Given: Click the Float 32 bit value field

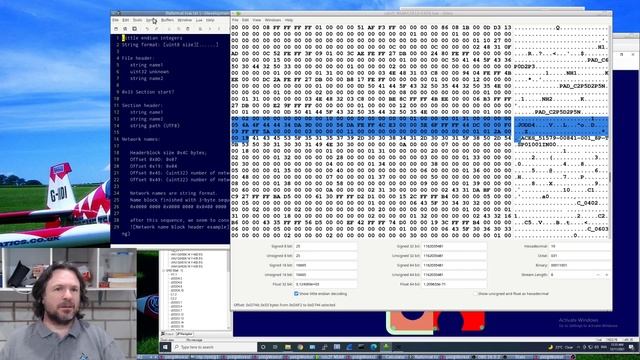Looking at the screenshot, I should coord(325,284).
